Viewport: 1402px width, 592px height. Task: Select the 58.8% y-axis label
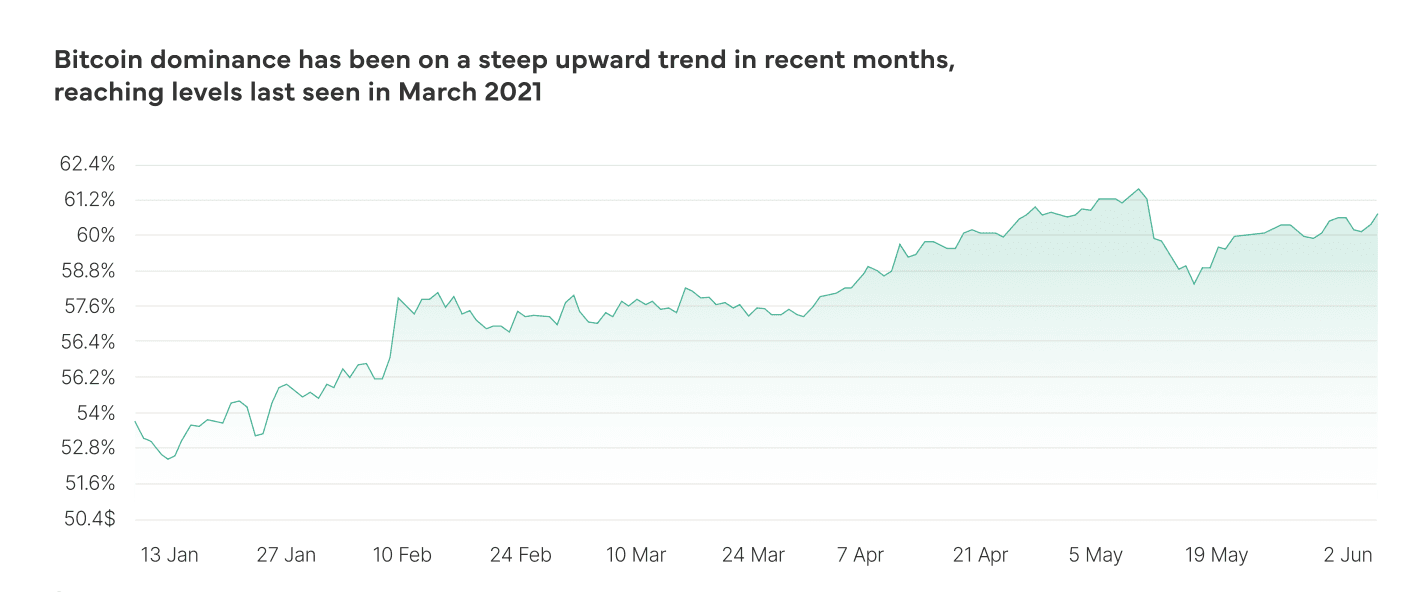point(89,271)
